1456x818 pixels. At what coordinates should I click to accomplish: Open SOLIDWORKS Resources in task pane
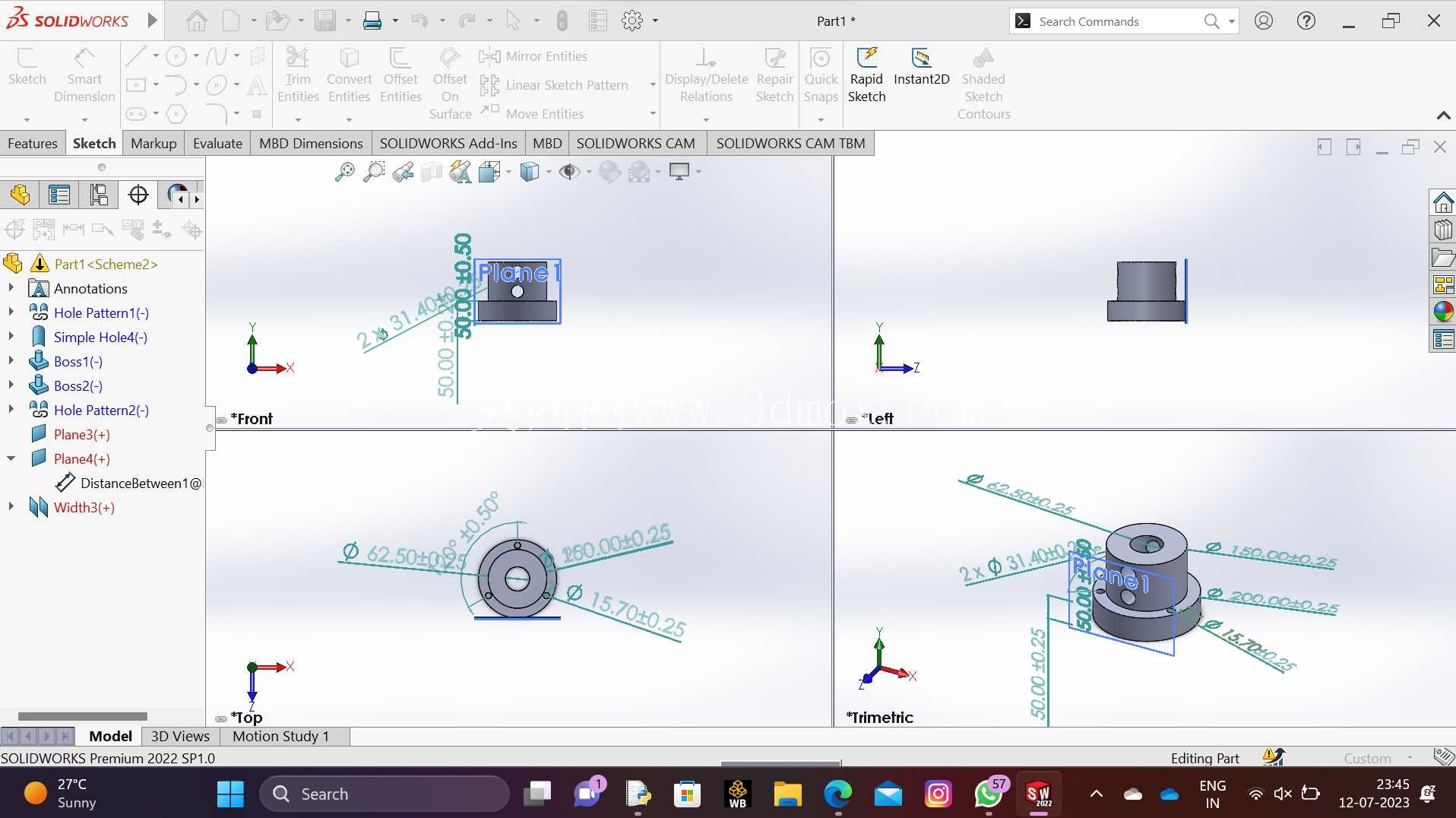tap(1443, 202)
